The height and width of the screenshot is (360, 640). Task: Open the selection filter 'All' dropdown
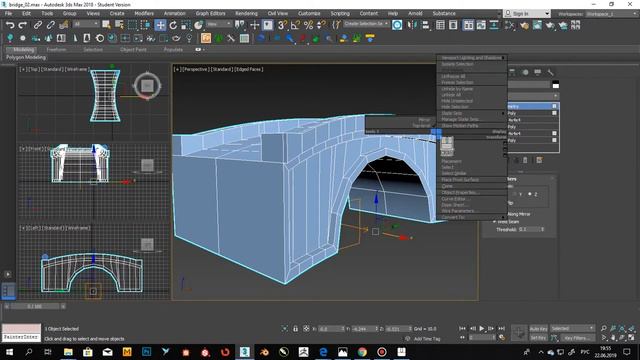[86, 24]
